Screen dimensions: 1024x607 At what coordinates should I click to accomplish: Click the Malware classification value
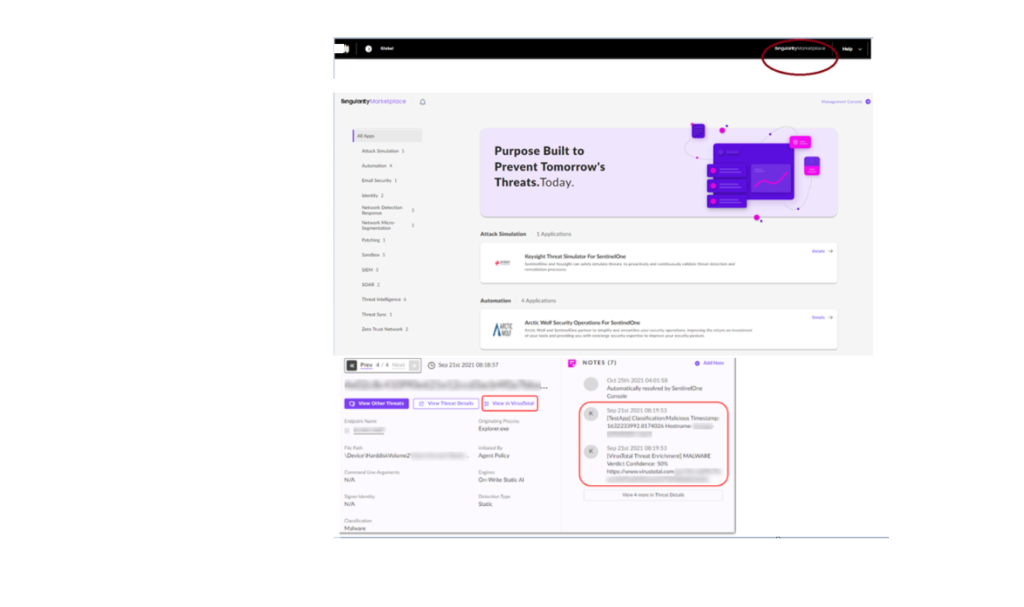355,529
